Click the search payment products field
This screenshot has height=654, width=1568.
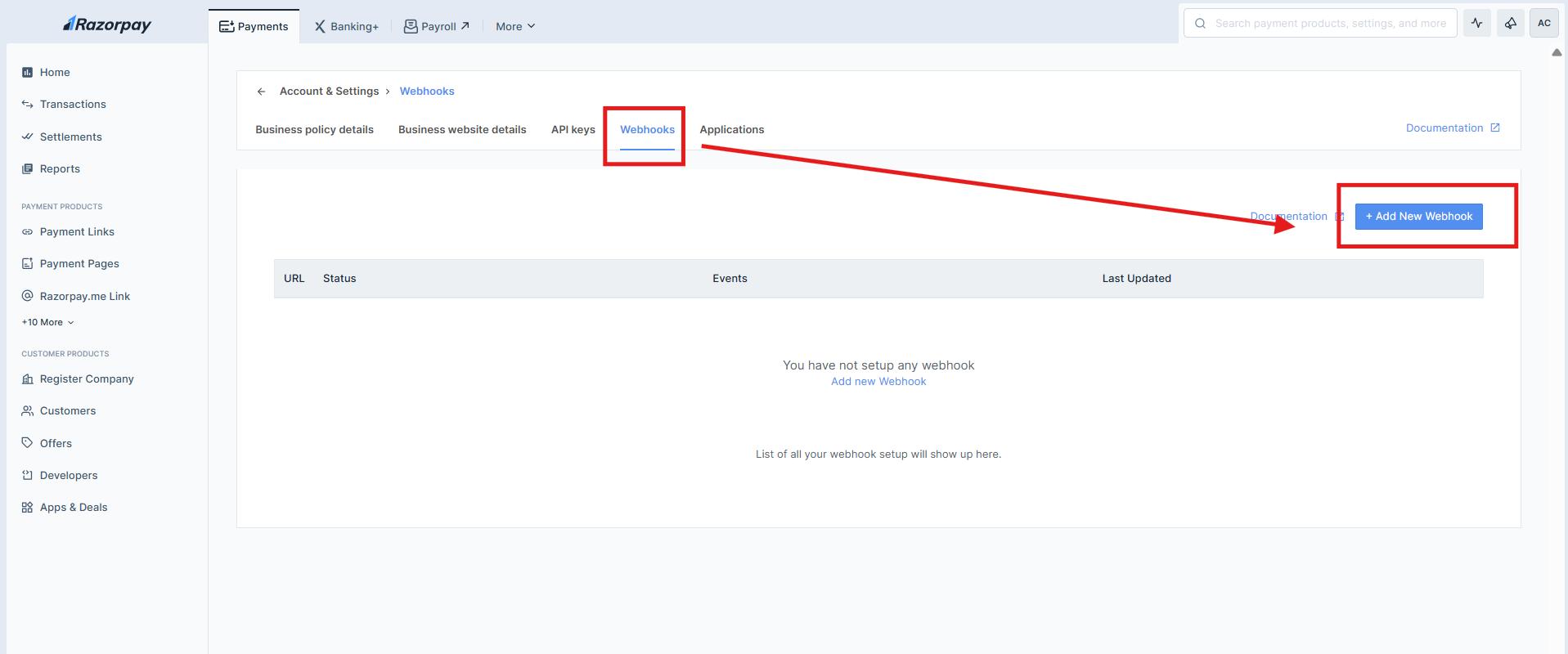(x=1329, y=24)
